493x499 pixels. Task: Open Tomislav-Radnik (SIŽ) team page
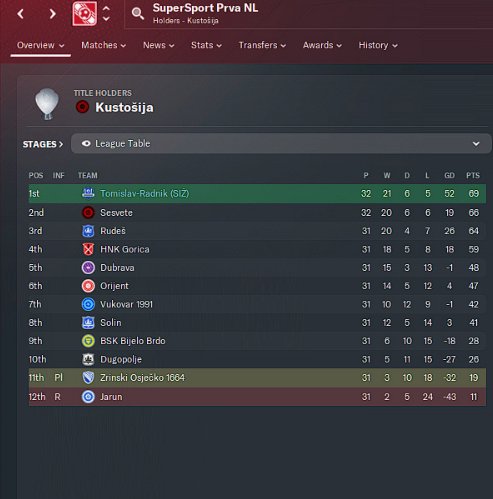point(145,194)
